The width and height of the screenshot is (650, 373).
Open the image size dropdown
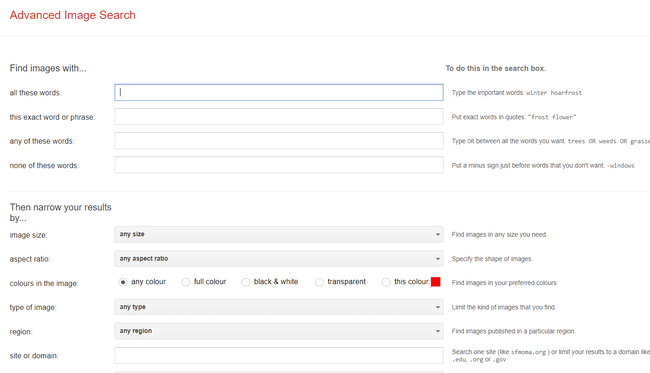pyautogui.click(x=279, y=235)
